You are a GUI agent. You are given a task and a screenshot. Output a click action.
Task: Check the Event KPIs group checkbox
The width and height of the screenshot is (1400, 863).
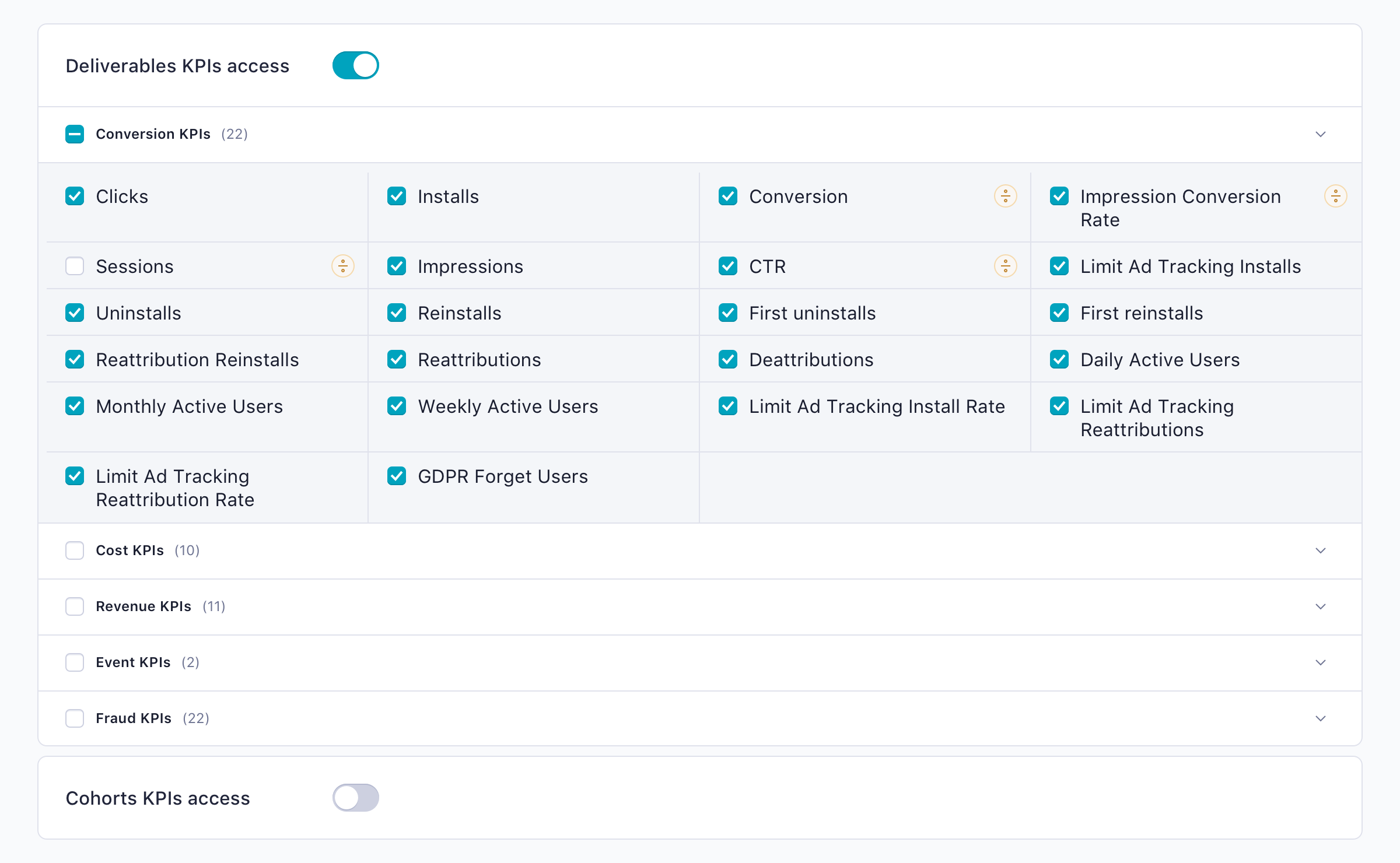click(x=75, y=662)
